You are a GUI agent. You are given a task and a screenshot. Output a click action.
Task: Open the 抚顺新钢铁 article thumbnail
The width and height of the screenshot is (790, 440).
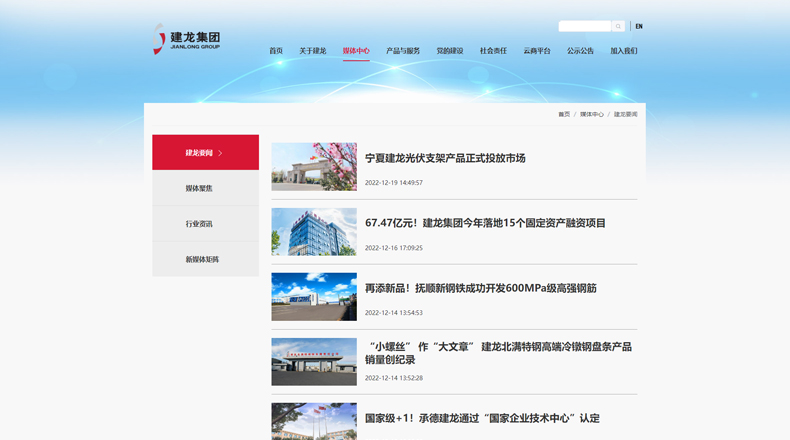(314, 297)
